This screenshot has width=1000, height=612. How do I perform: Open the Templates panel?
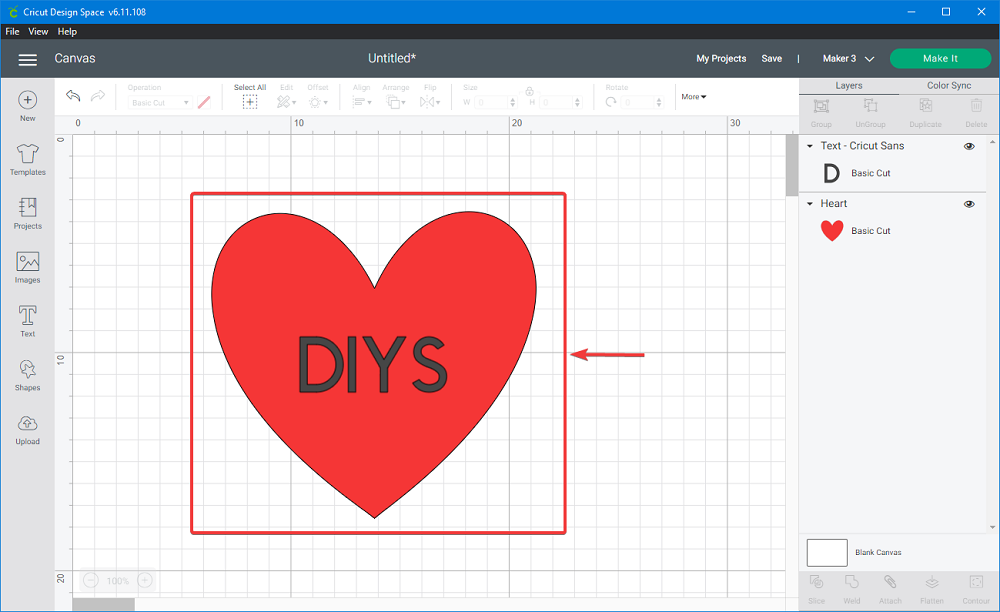[x=27, y=158]
